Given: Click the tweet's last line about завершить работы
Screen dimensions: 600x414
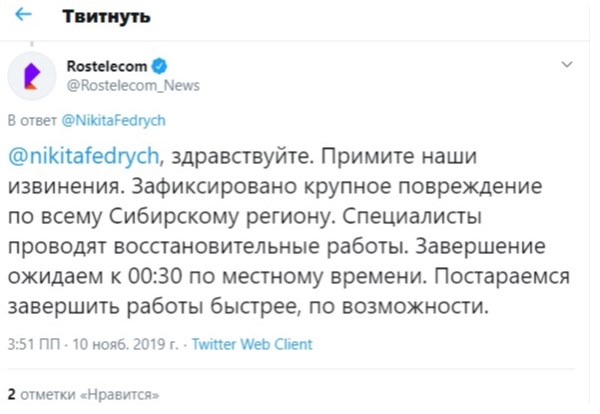Looking at the screenshot, I should pos(248,306).
